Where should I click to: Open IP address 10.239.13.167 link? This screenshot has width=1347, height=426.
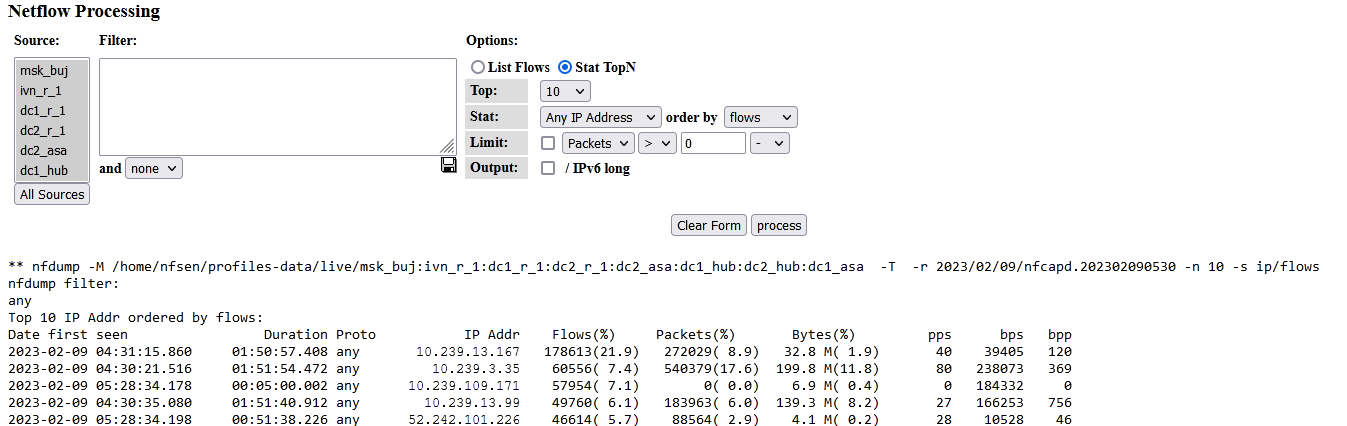coord(468,351)
